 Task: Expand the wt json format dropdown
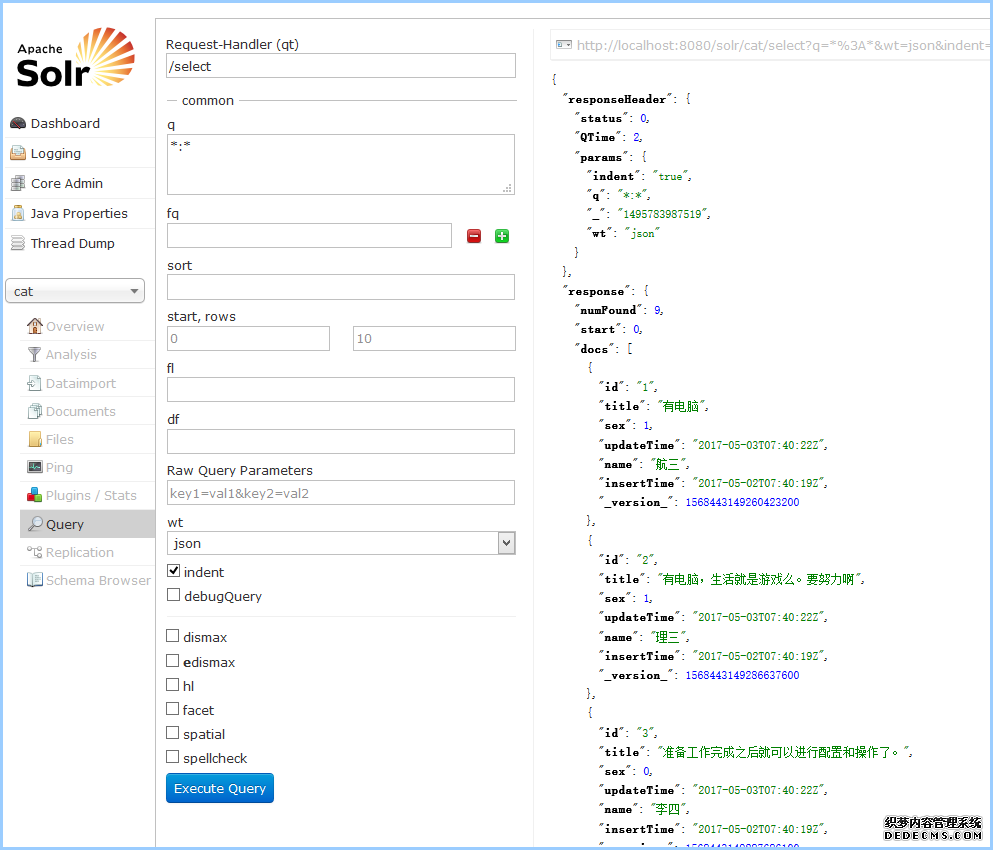(x=341, y=543)
